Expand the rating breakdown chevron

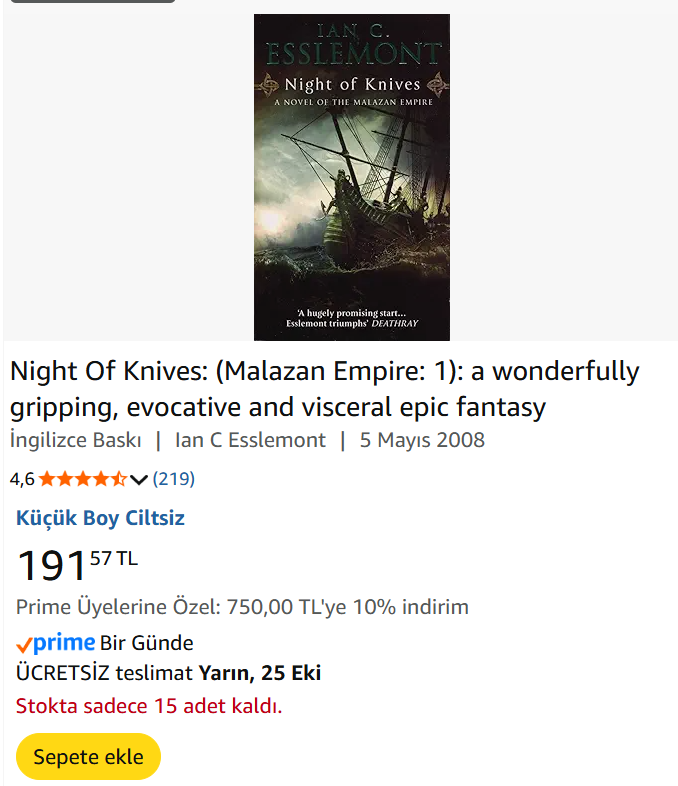139,480
